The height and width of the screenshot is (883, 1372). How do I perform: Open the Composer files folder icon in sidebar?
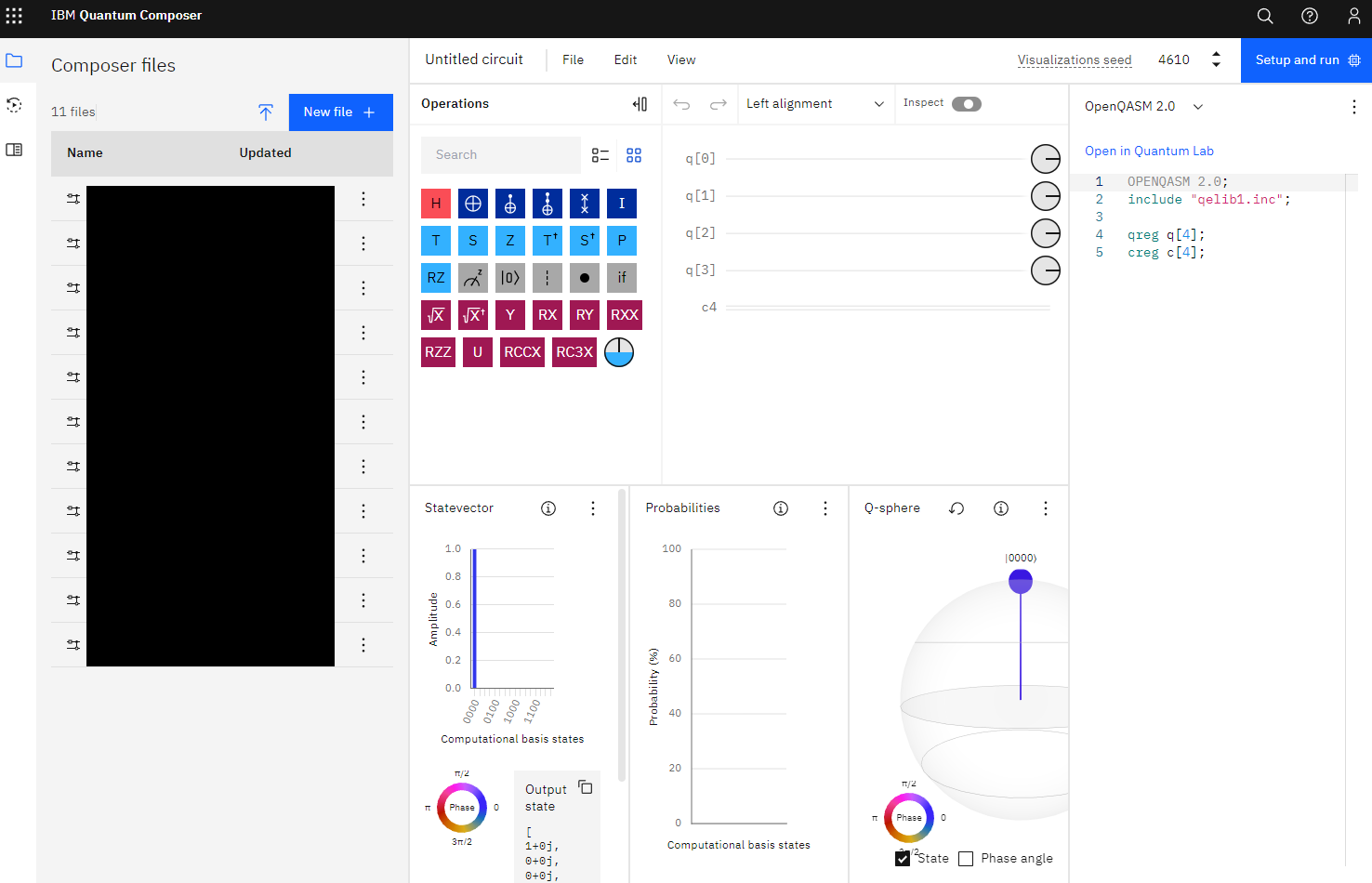[x=14, y=60]
